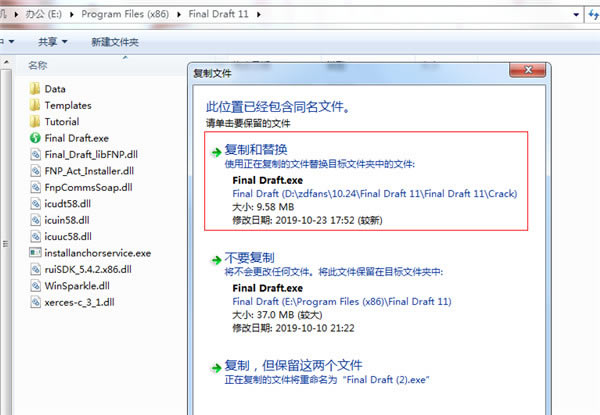Open address bar history dropdown arrow
The image size is (600, 415).
[x=576, y=15]
